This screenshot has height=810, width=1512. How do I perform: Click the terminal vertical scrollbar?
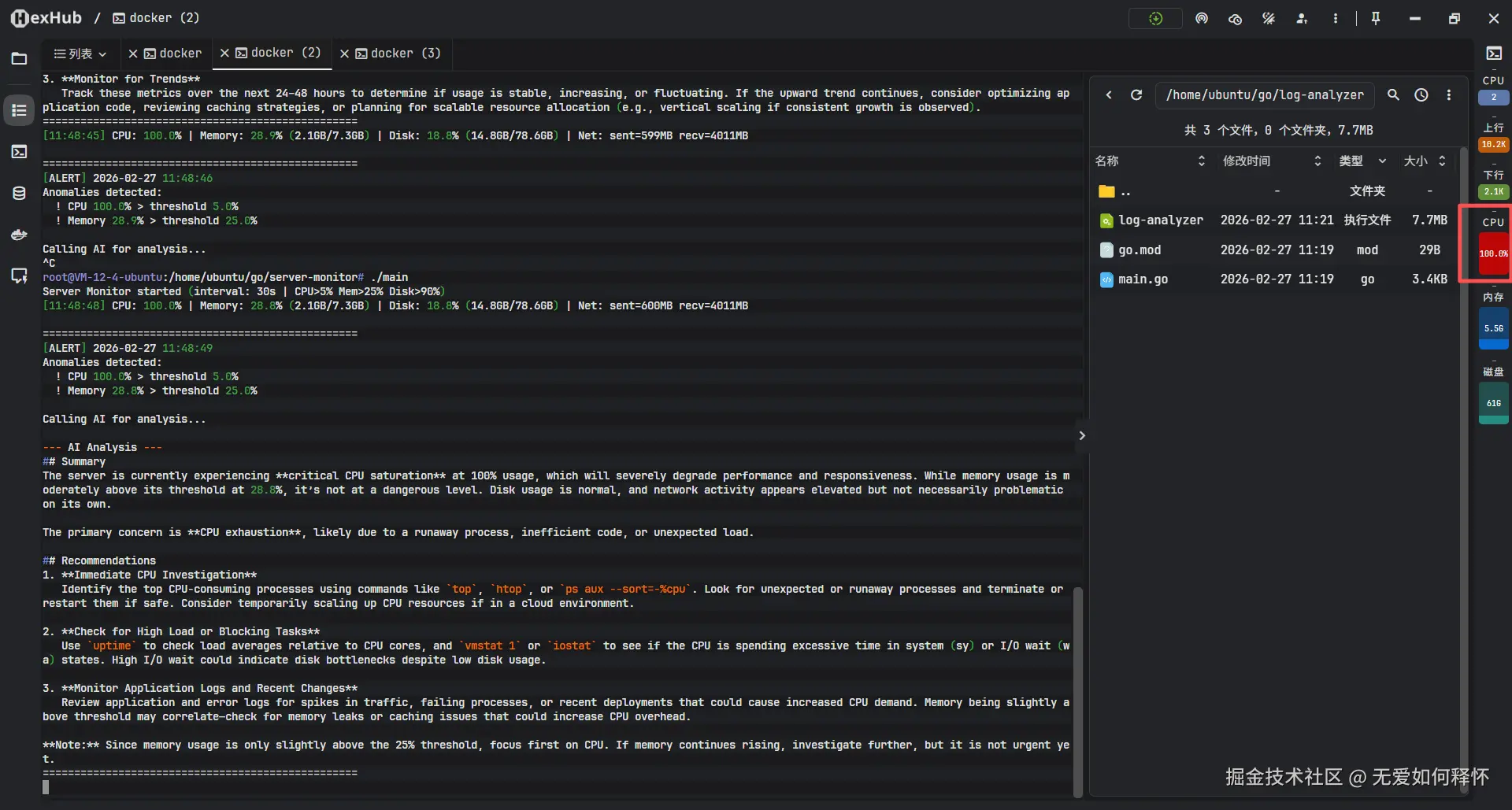point(1078,693)
